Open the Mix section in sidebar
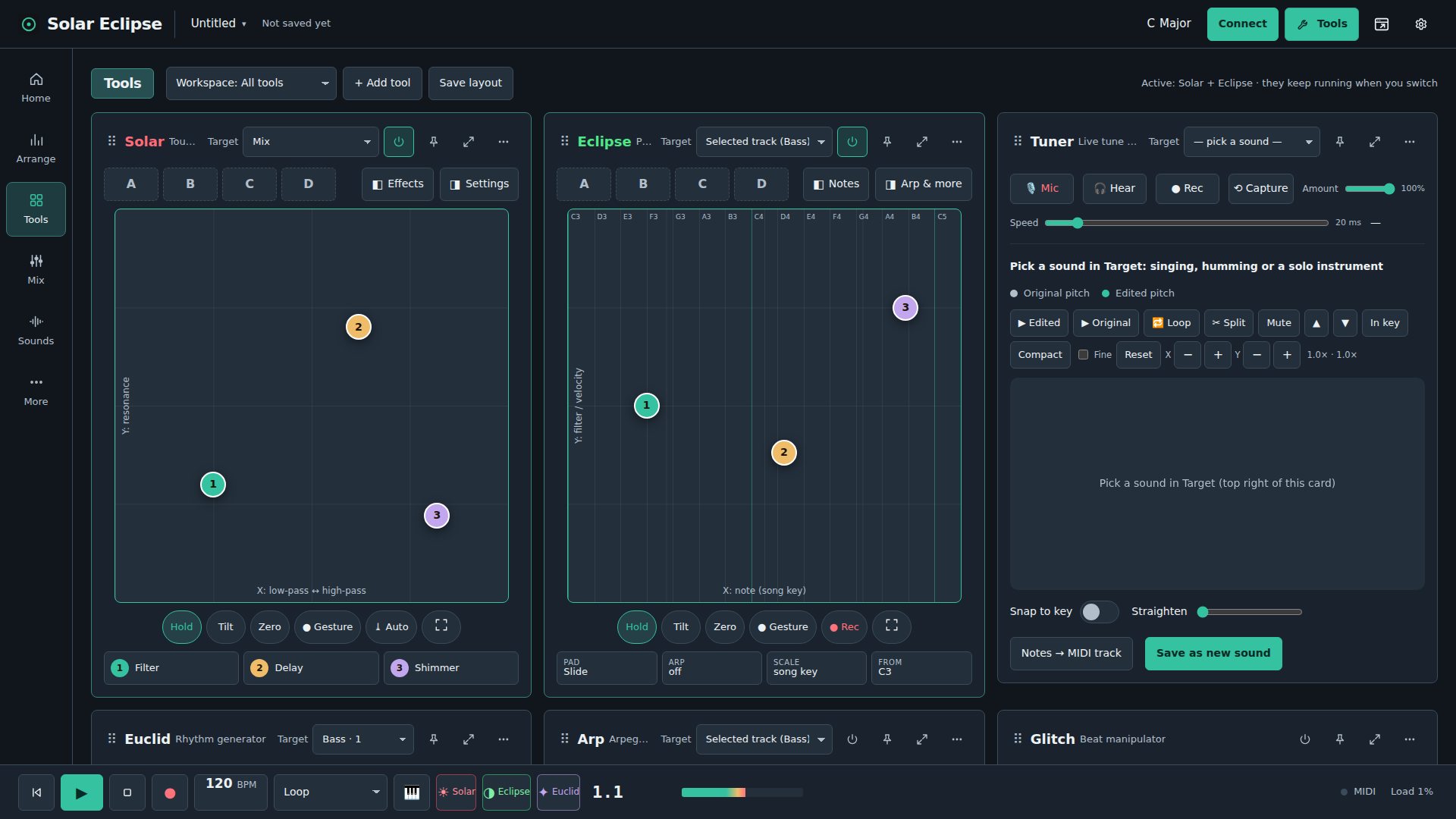The image size is (1456, 819). click(36, 270)
